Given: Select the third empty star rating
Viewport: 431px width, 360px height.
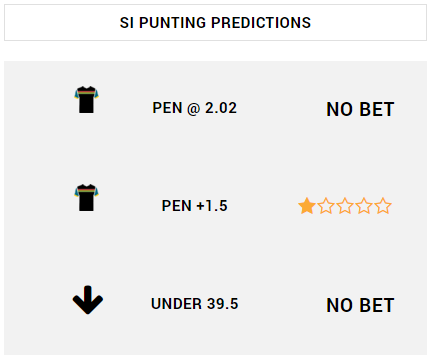Looking at the screenshot, I should [345, 206].
